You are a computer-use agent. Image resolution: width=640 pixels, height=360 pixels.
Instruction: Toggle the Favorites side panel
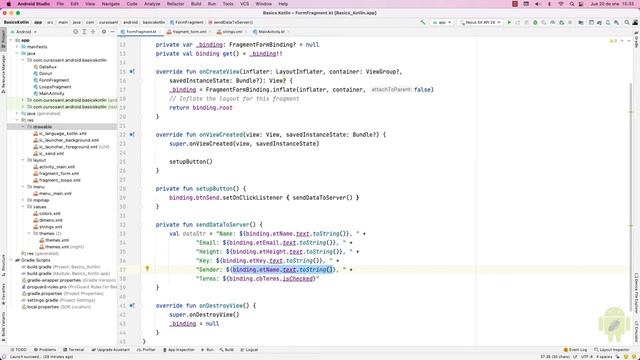[3, 294]
